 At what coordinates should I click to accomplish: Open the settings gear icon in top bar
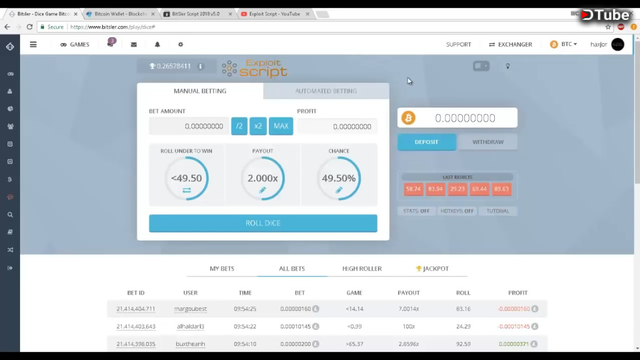click(180, 44)
